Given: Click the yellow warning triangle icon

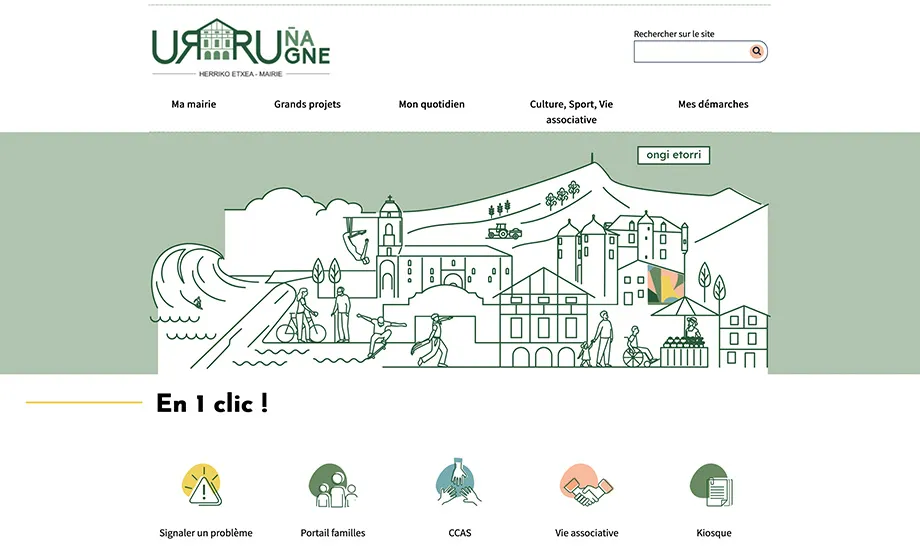Looking at the screenshot, I should [x=204, y=486].
